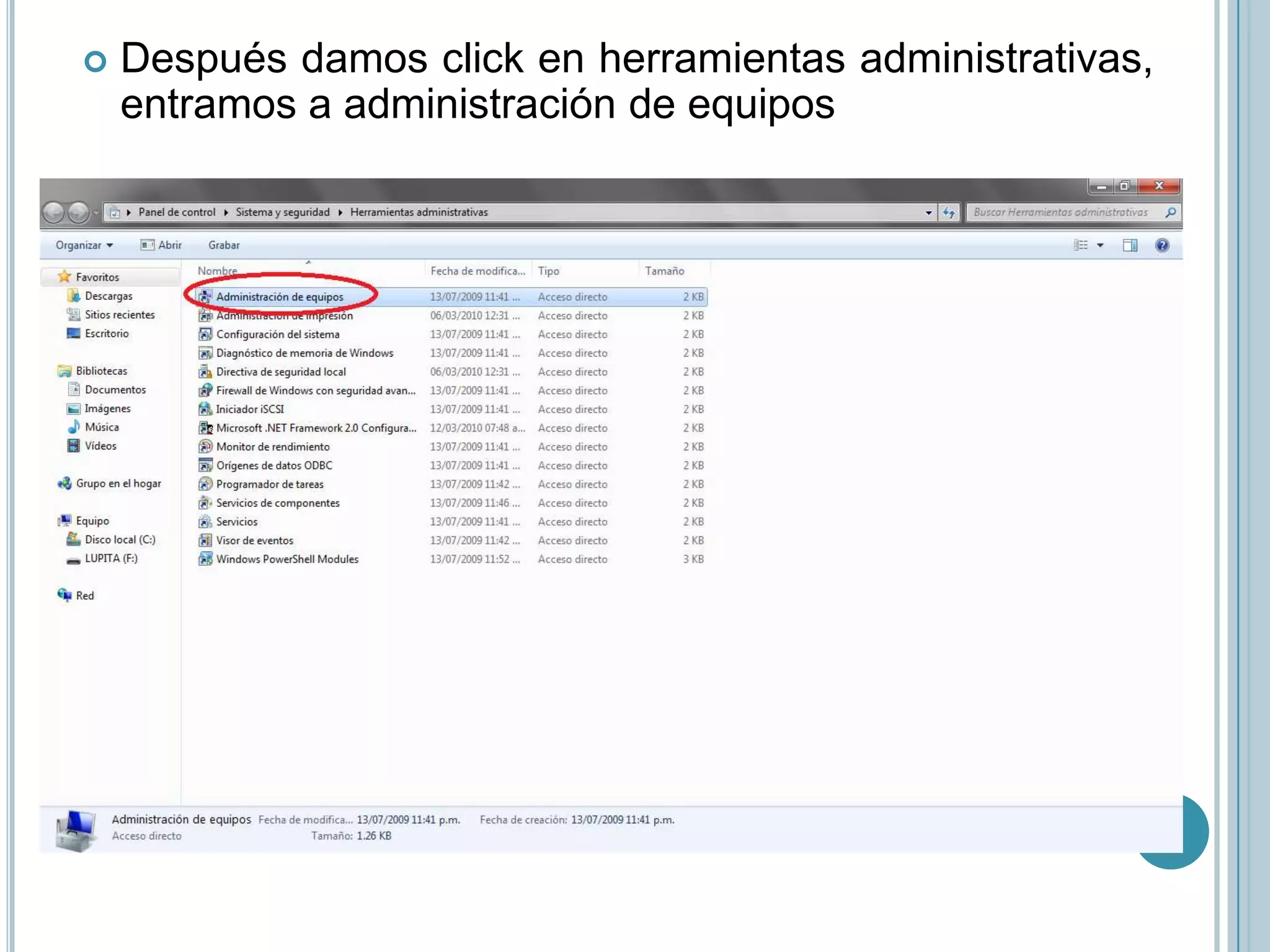This screenshot has width=1270, height=952.
Task: Sort by the Tipo column header
Action: coord(548,271)
